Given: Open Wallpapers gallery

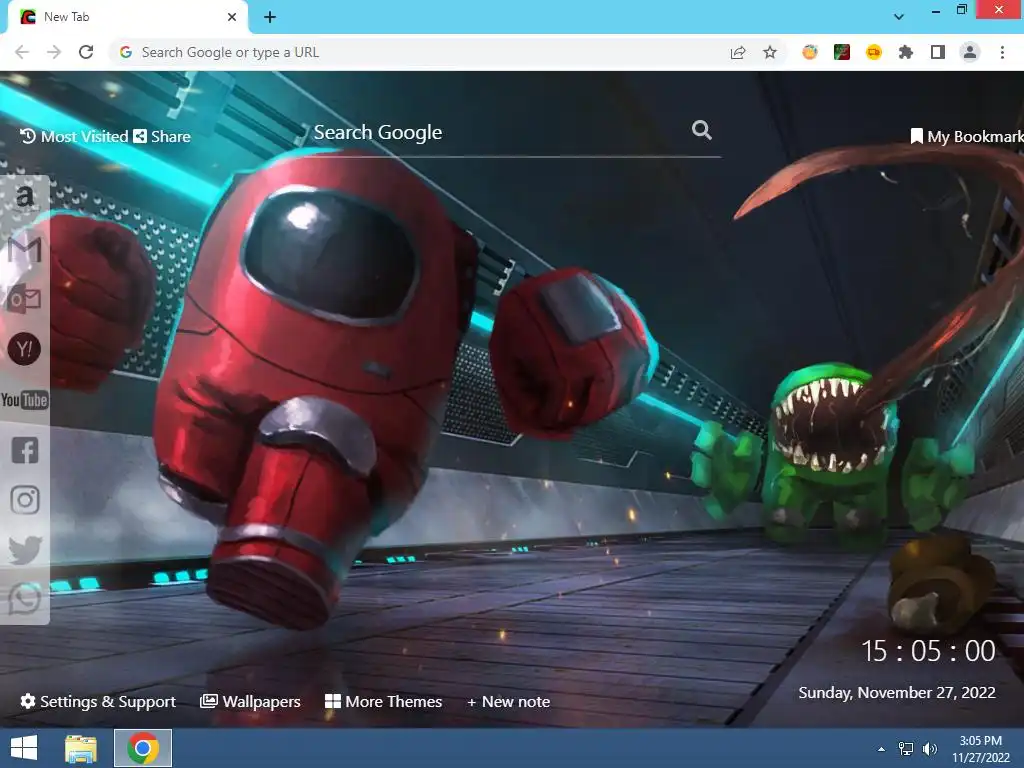Looking at the screenshot, I should coord(250,701).
